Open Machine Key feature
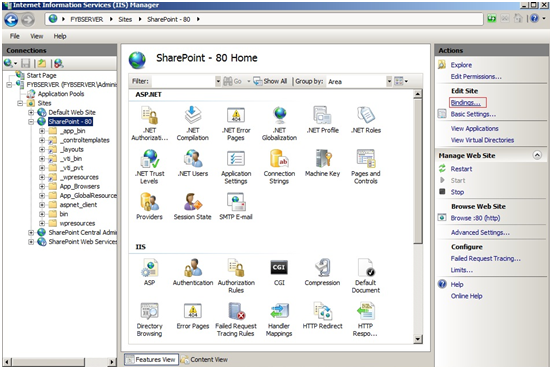Viewport: 552px width, 369px height. 322,163
